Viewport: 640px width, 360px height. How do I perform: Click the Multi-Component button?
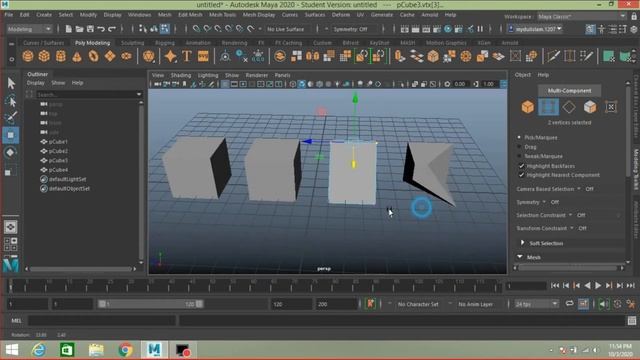pos(569,91)
